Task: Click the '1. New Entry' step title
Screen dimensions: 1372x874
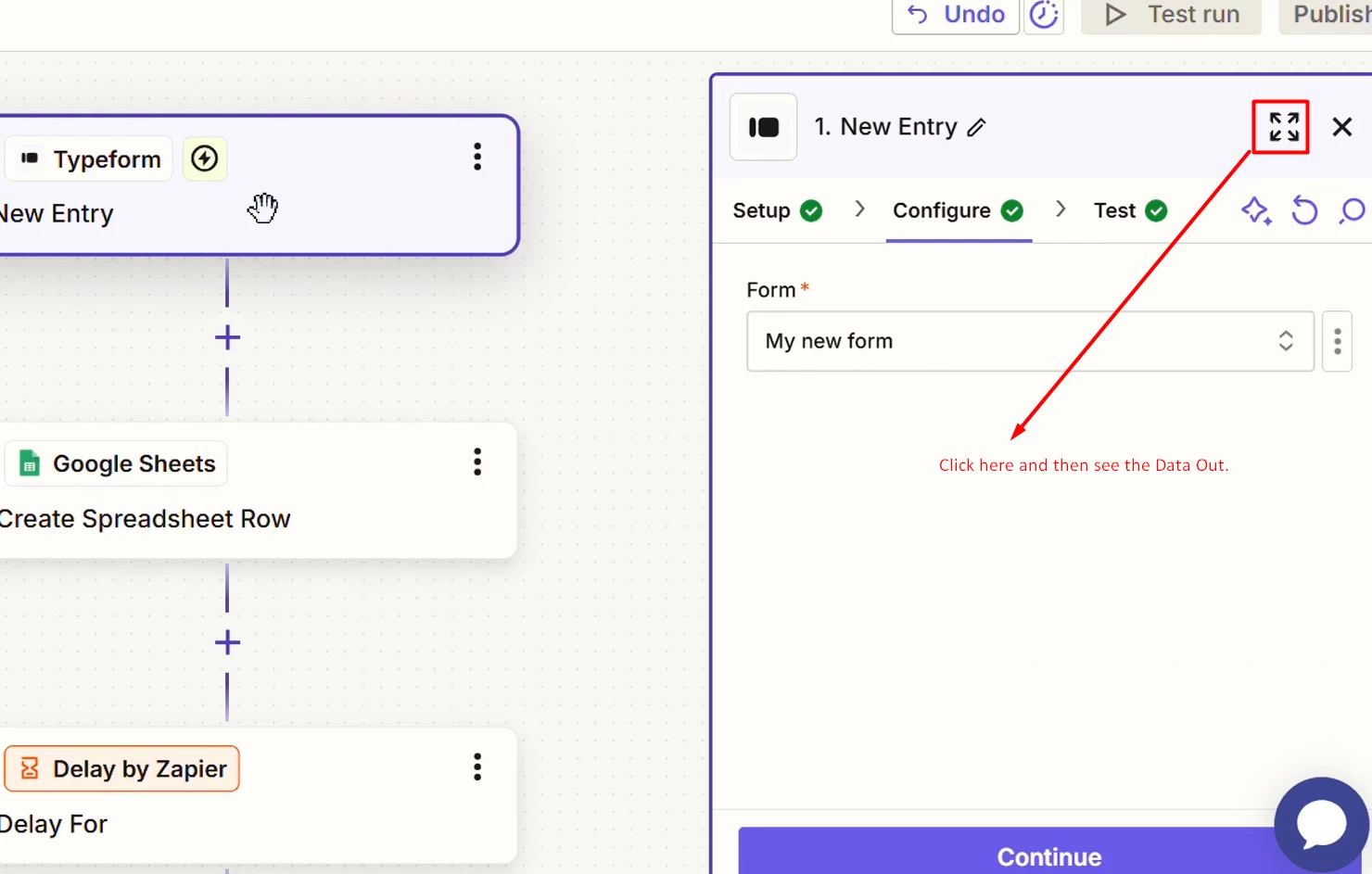Action: point(885,127)
